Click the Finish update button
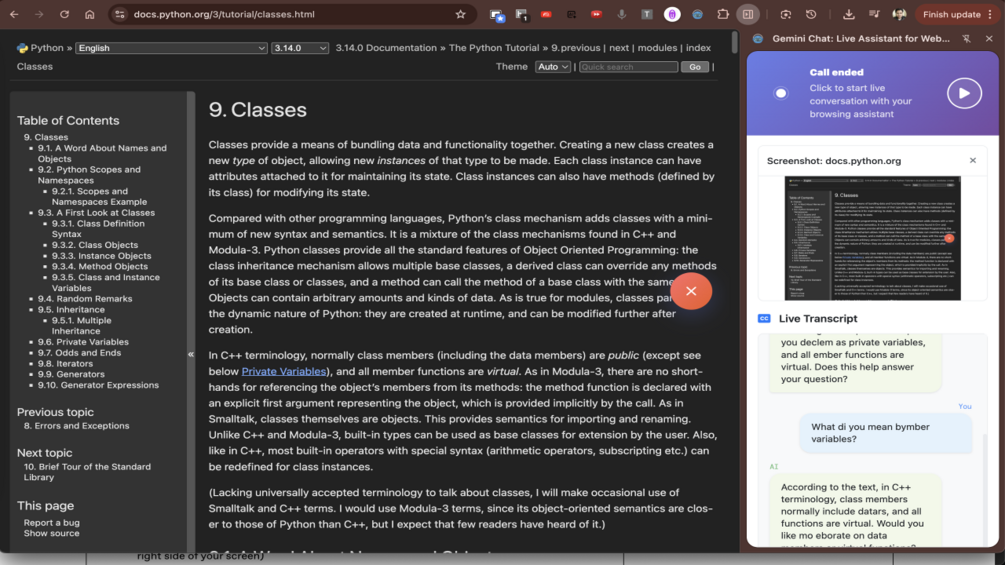The image size is (1005, 565). pos(951,14)
